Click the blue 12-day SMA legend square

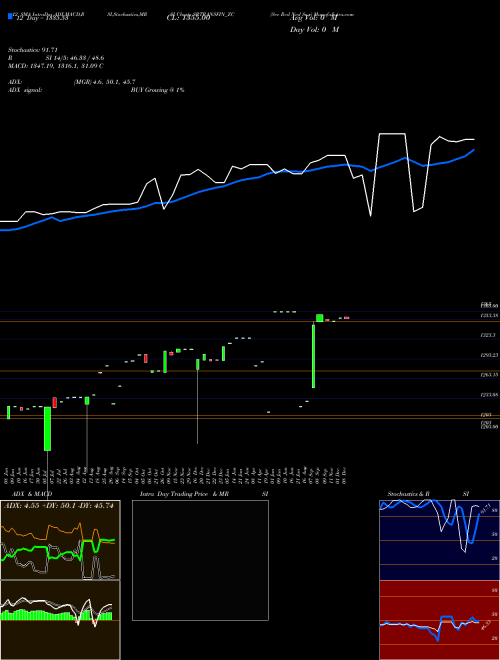coord(10,16)
